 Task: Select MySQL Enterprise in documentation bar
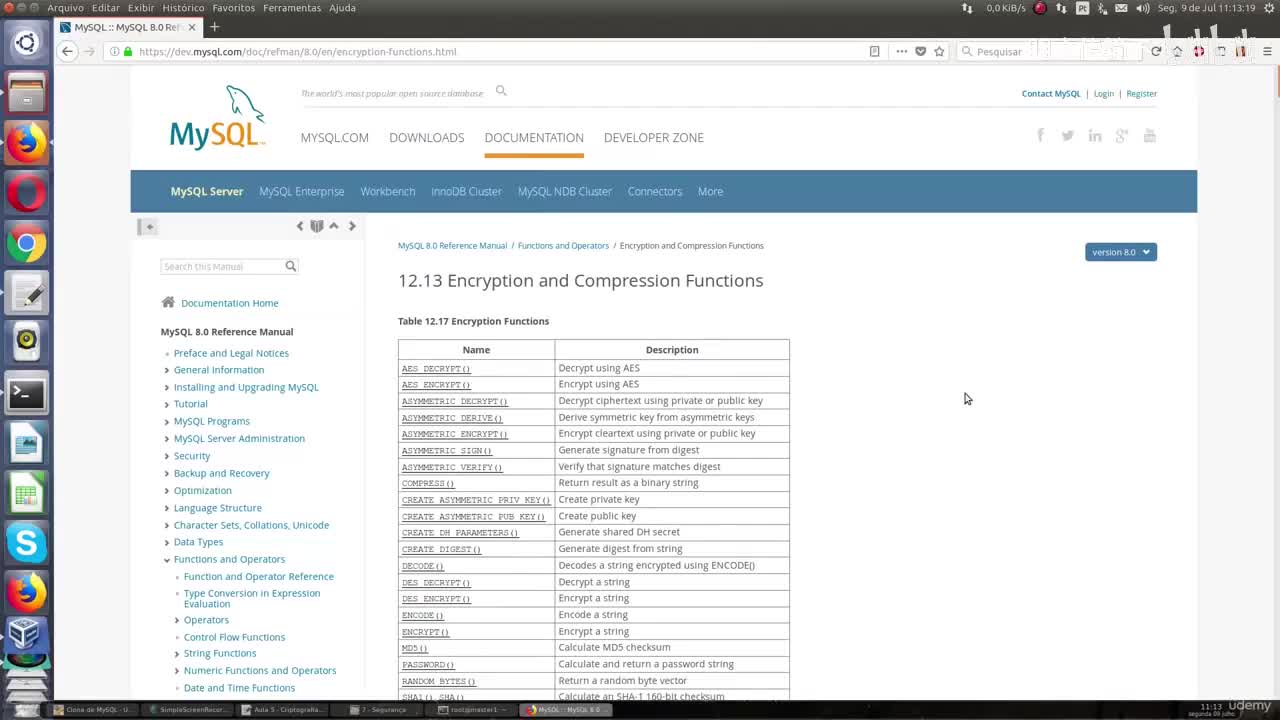(301, 191)
